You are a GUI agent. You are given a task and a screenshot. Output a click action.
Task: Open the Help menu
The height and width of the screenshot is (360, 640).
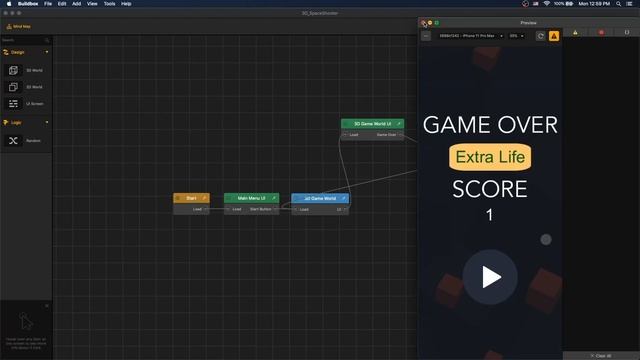pos(126,4)
